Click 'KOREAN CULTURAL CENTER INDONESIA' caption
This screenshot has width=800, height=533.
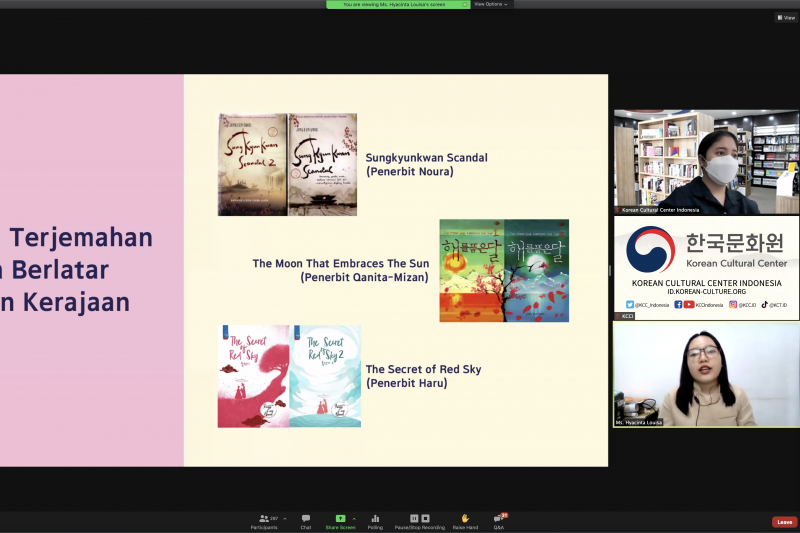click(707, 283)
